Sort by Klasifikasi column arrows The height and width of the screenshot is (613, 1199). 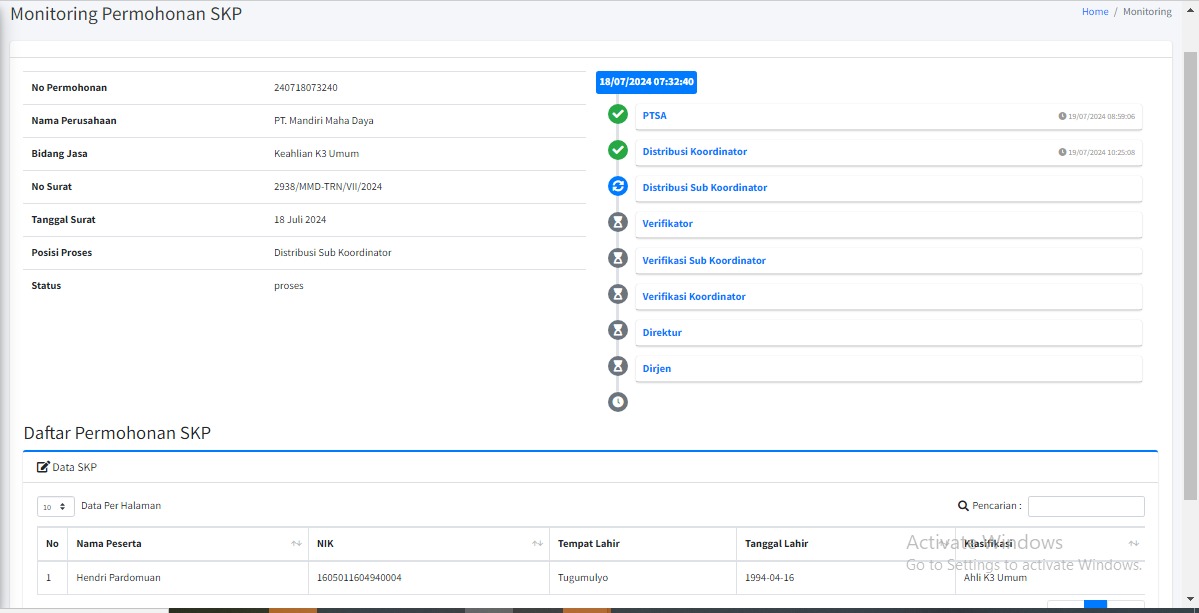coord(1133,544)
